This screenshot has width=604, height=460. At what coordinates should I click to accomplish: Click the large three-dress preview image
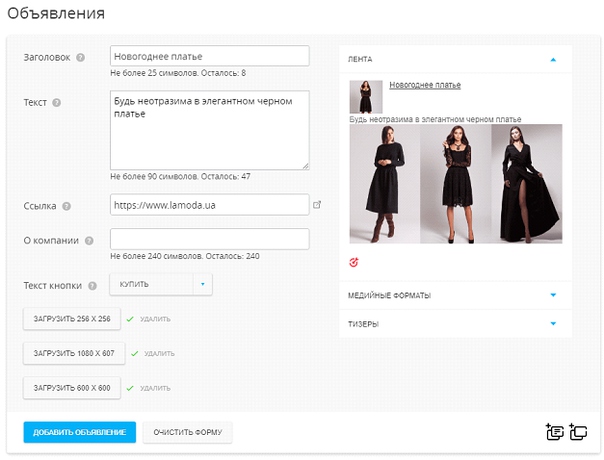[456, 184]
